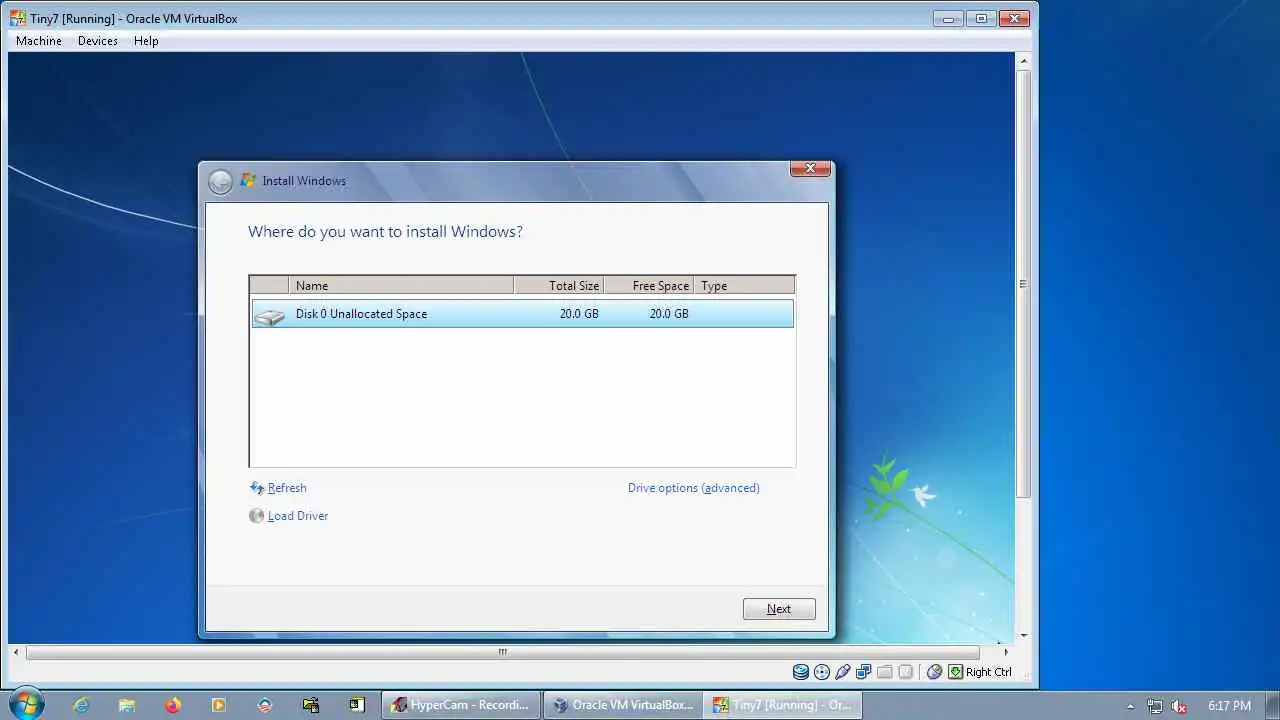Click the Load Driver link
Screen dimensions: 1280x720
coord(298,516)
